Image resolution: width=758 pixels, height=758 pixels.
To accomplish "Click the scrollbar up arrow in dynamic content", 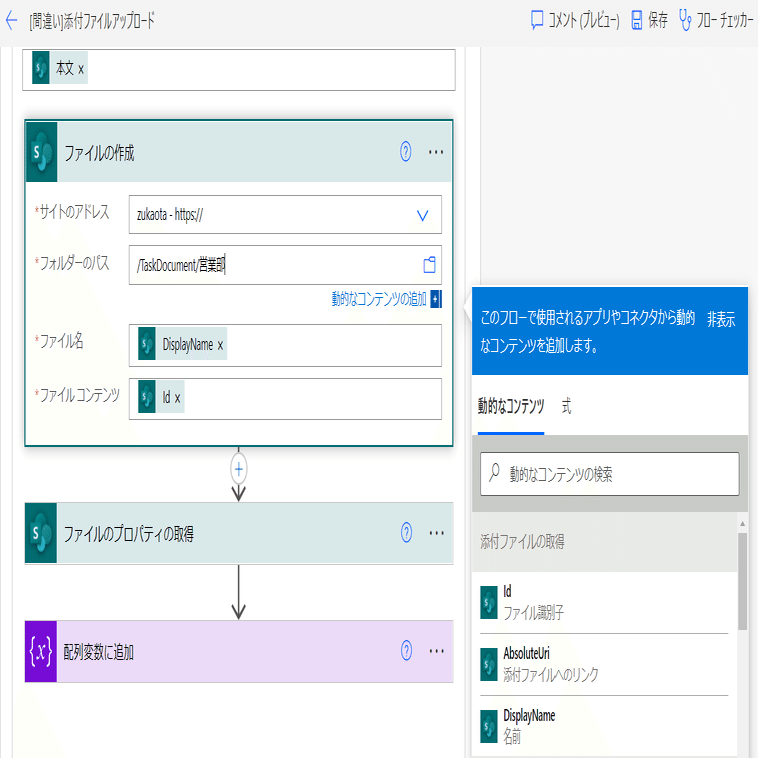I will (742, 524).
